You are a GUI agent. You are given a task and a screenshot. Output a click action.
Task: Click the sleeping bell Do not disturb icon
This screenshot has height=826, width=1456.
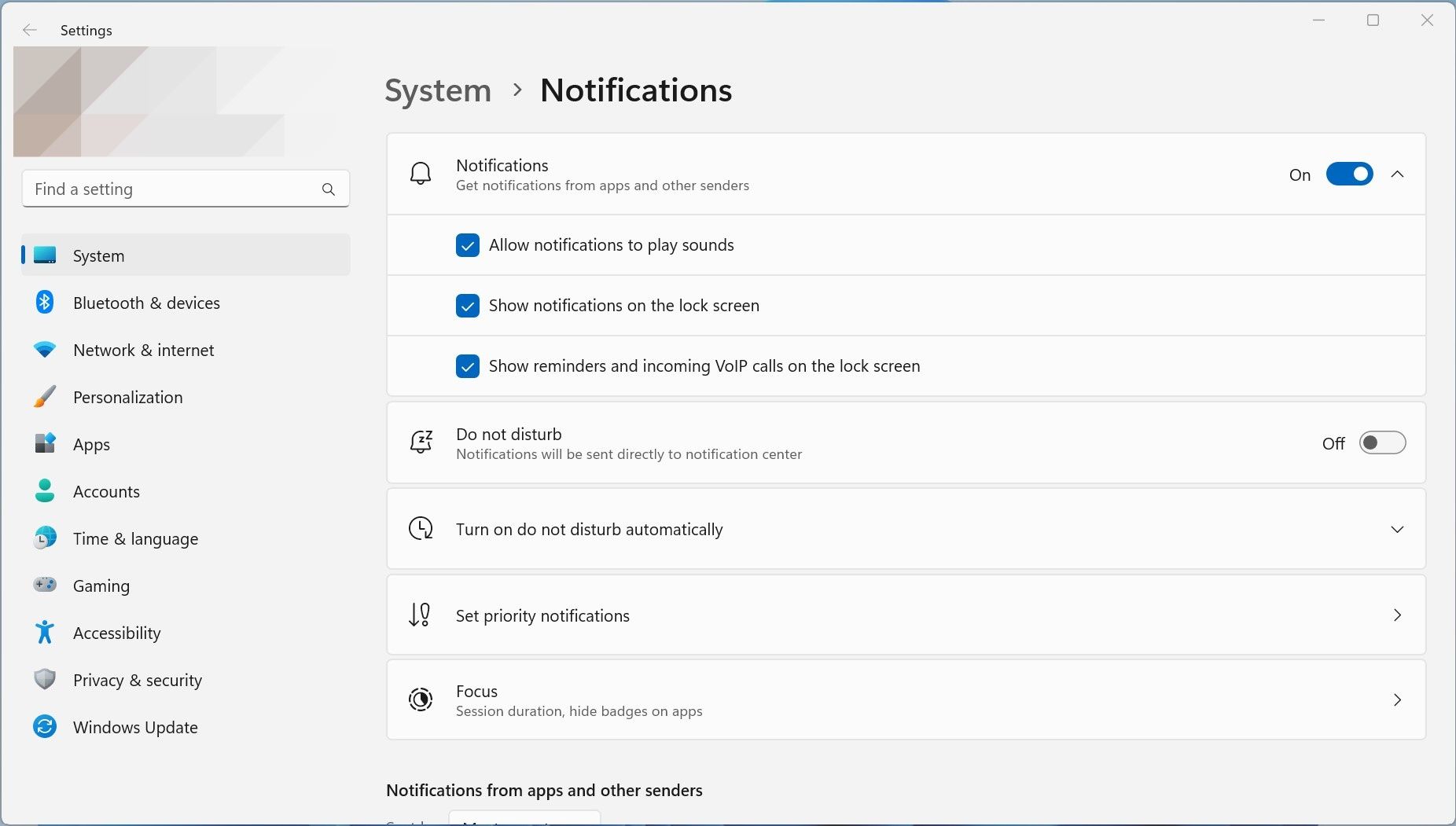coord(421,442)
